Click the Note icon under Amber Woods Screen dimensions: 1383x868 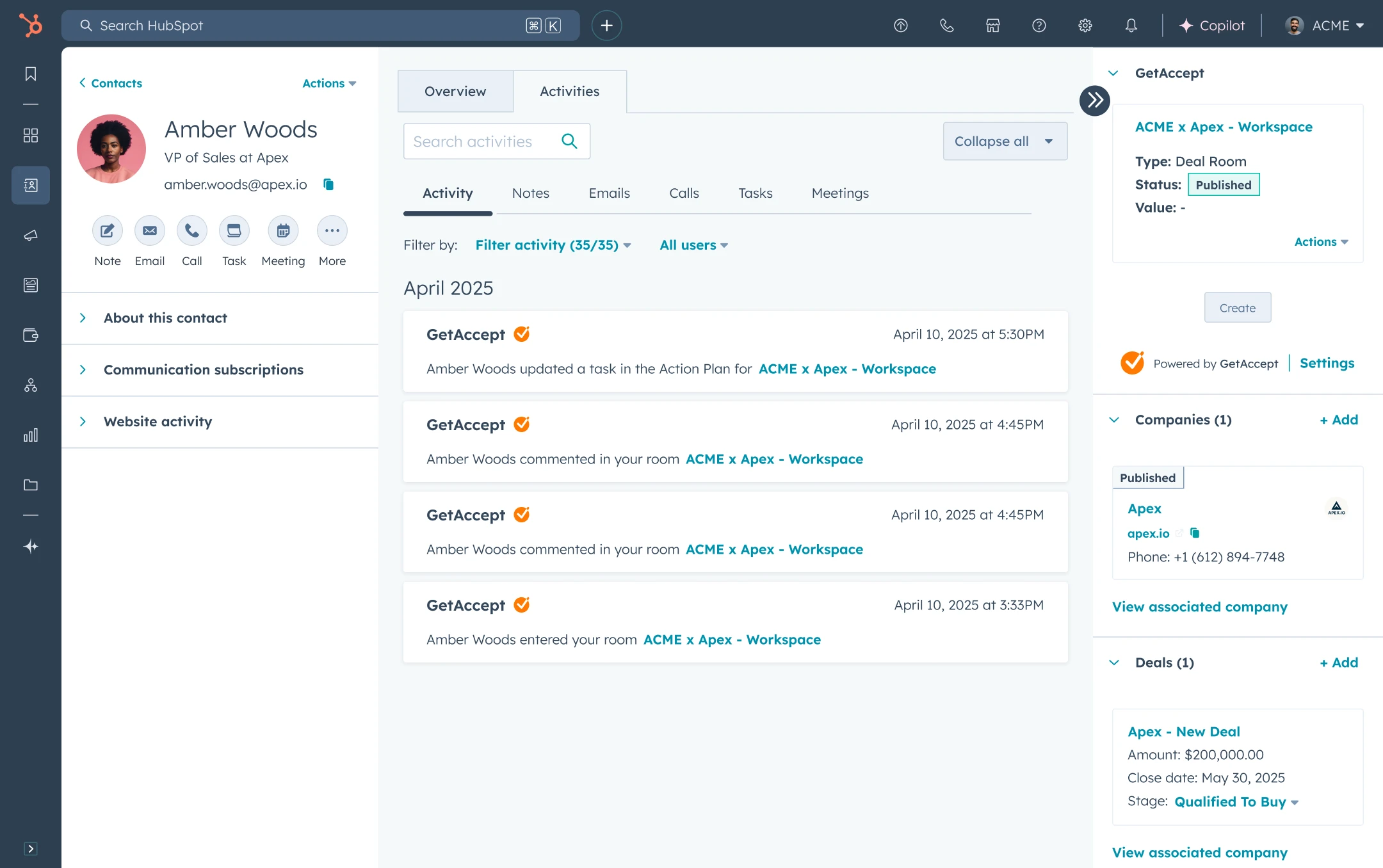click(x=107, y=230)
